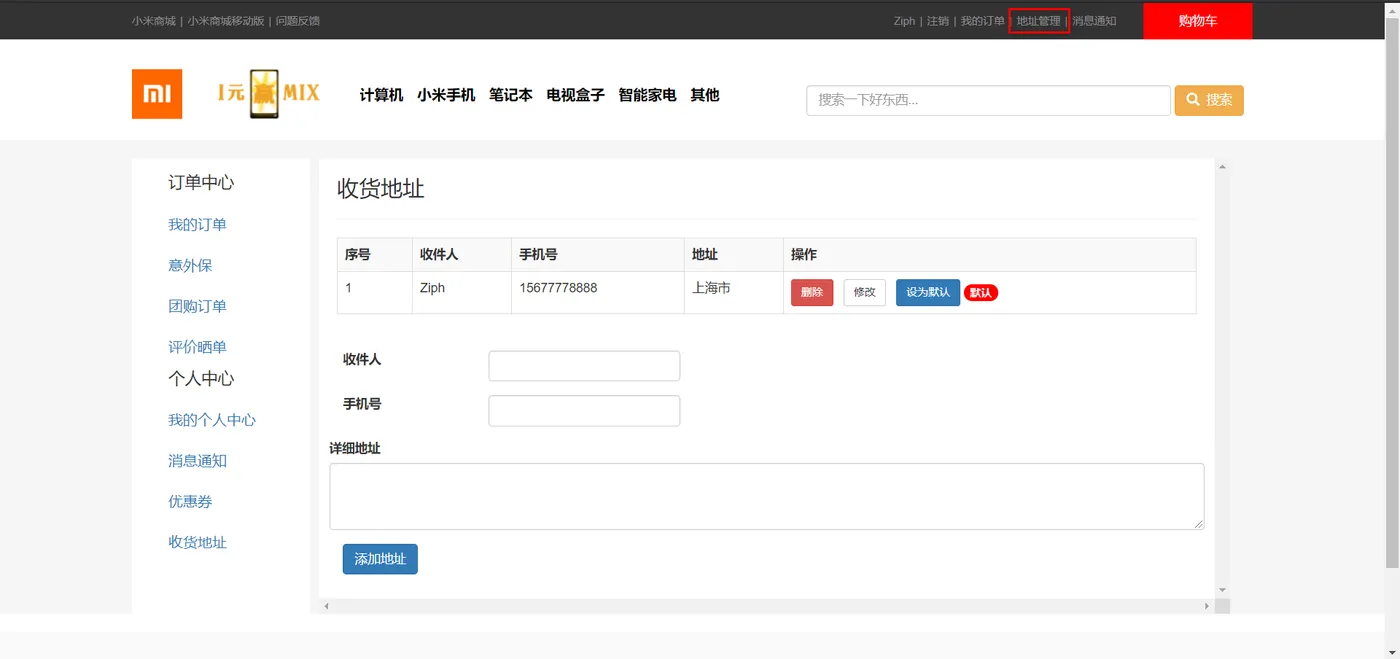1400x659 pixels.
Task: Click the 上海市 address cell
Action: click(x=733, y=292)
